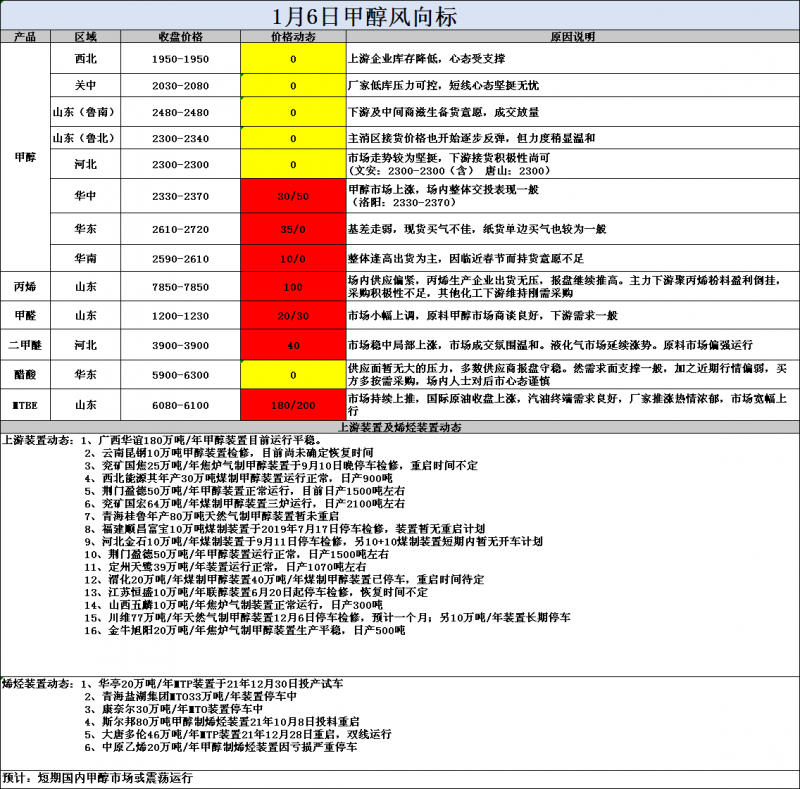Viewport: 800px width, 789px height.
Task: Click the '区域' column header
Action: [85, 36]
